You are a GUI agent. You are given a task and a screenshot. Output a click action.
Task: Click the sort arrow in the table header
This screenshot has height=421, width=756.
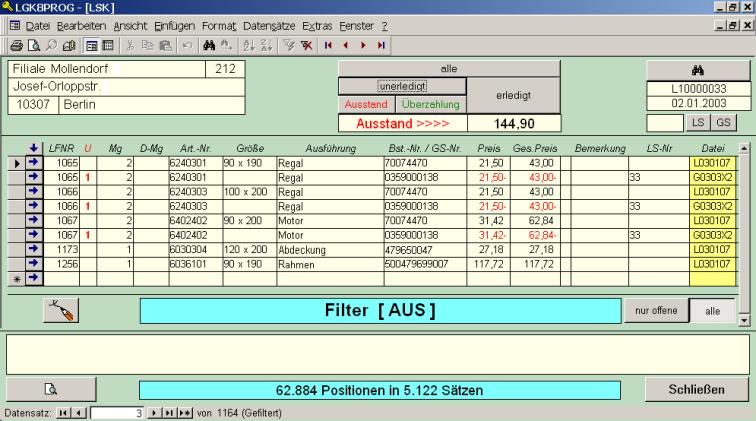[x=33, y=148]
